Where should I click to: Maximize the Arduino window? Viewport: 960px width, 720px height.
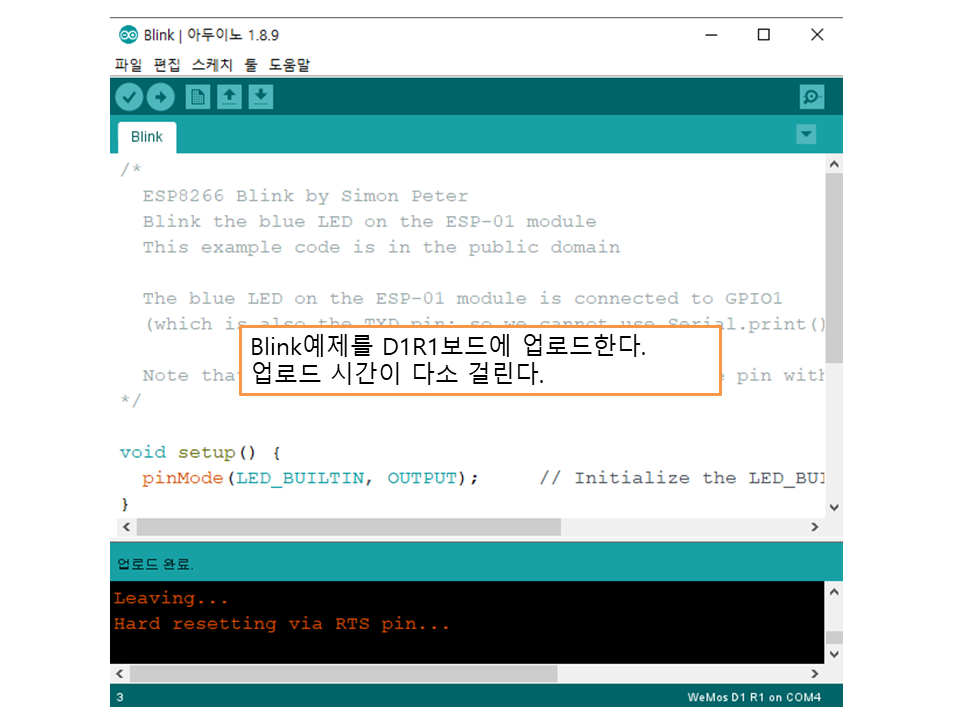pyautogui.click(x=763, y=35)
